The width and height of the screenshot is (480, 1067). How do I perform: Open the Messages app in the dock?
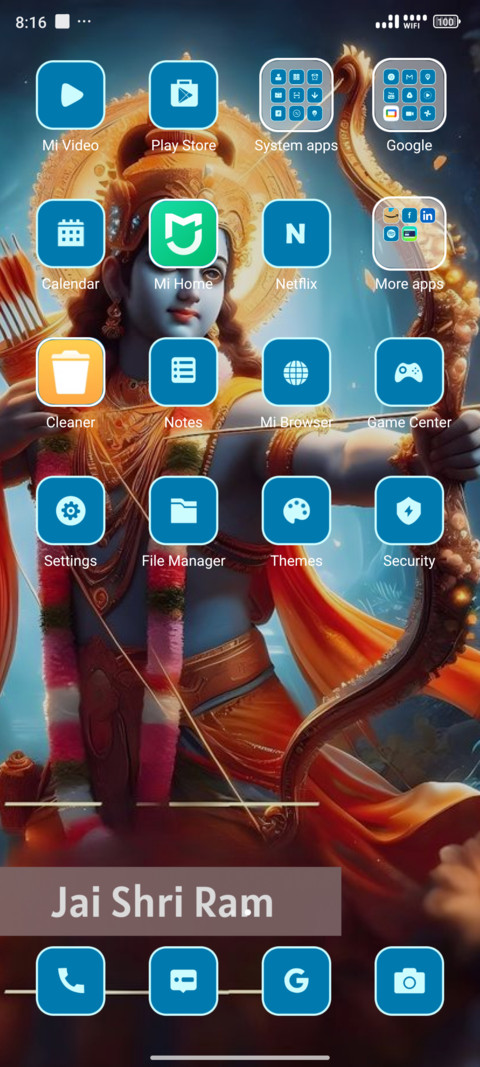coord(183,981)
